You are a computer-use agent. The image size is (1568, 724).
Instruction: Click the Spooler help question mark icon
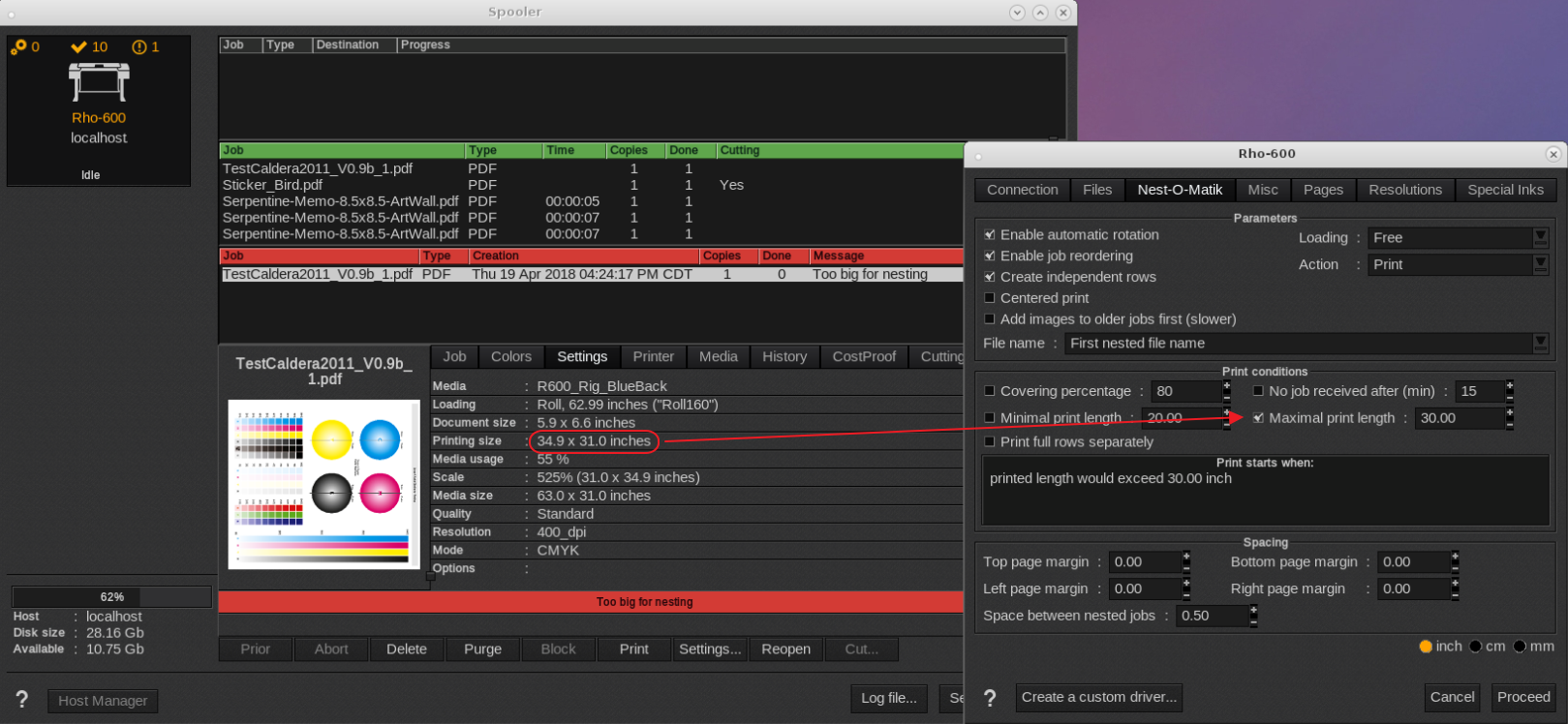pos(21,700)
